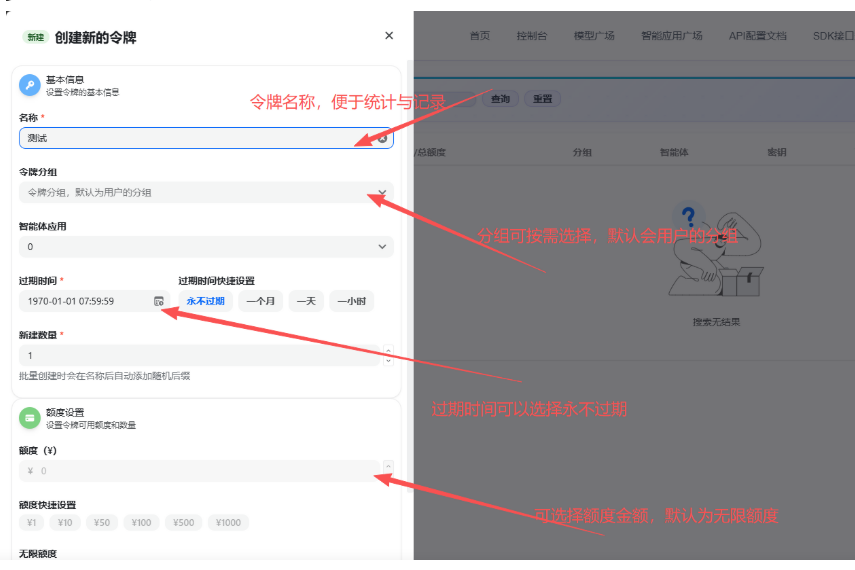Expand the 令牌分组 dropdown
Screen dimensions: 855x570
pyautogui.click(x=206, y=192)
